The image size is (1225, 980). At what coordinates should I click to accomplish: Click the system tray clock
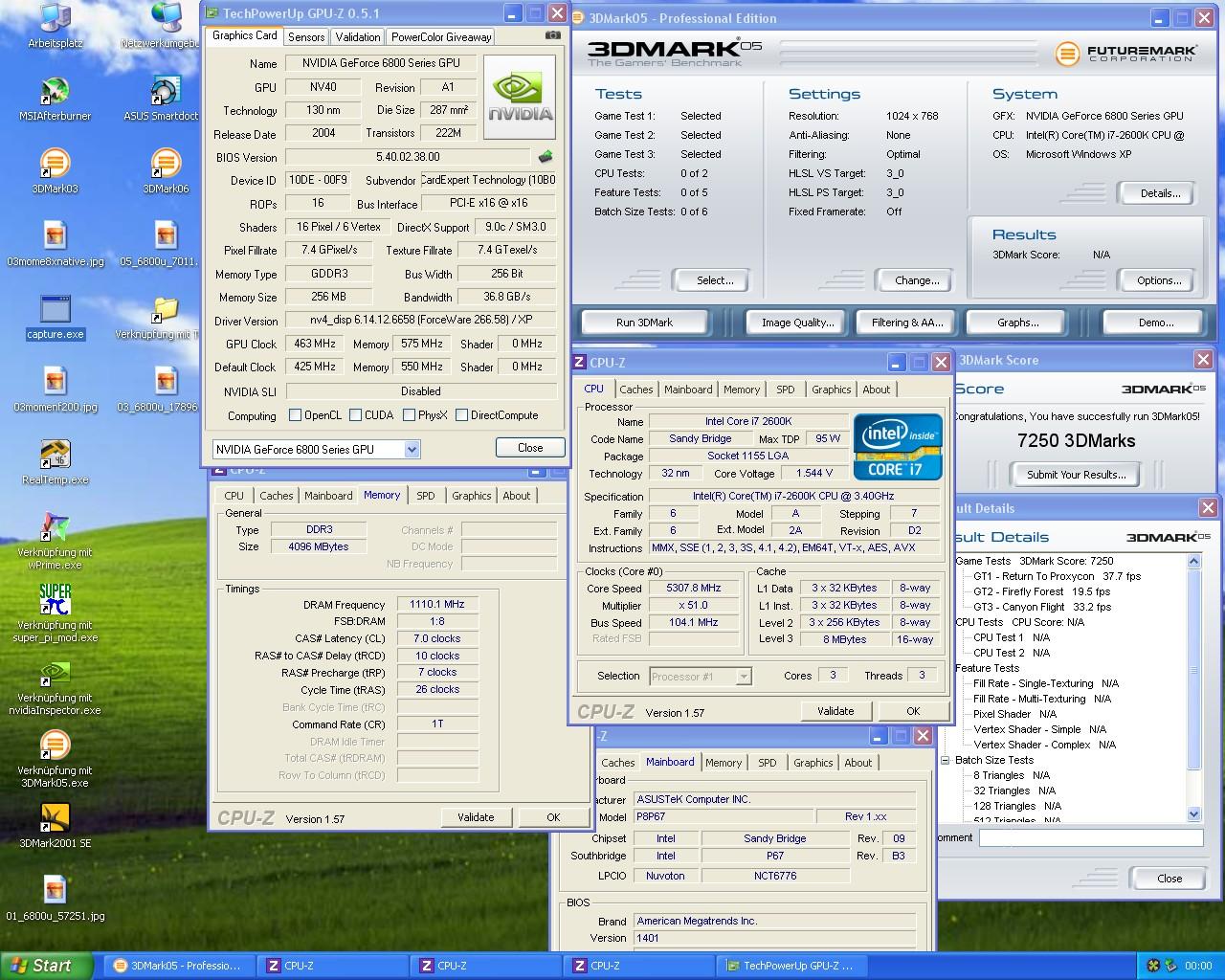1198,966
